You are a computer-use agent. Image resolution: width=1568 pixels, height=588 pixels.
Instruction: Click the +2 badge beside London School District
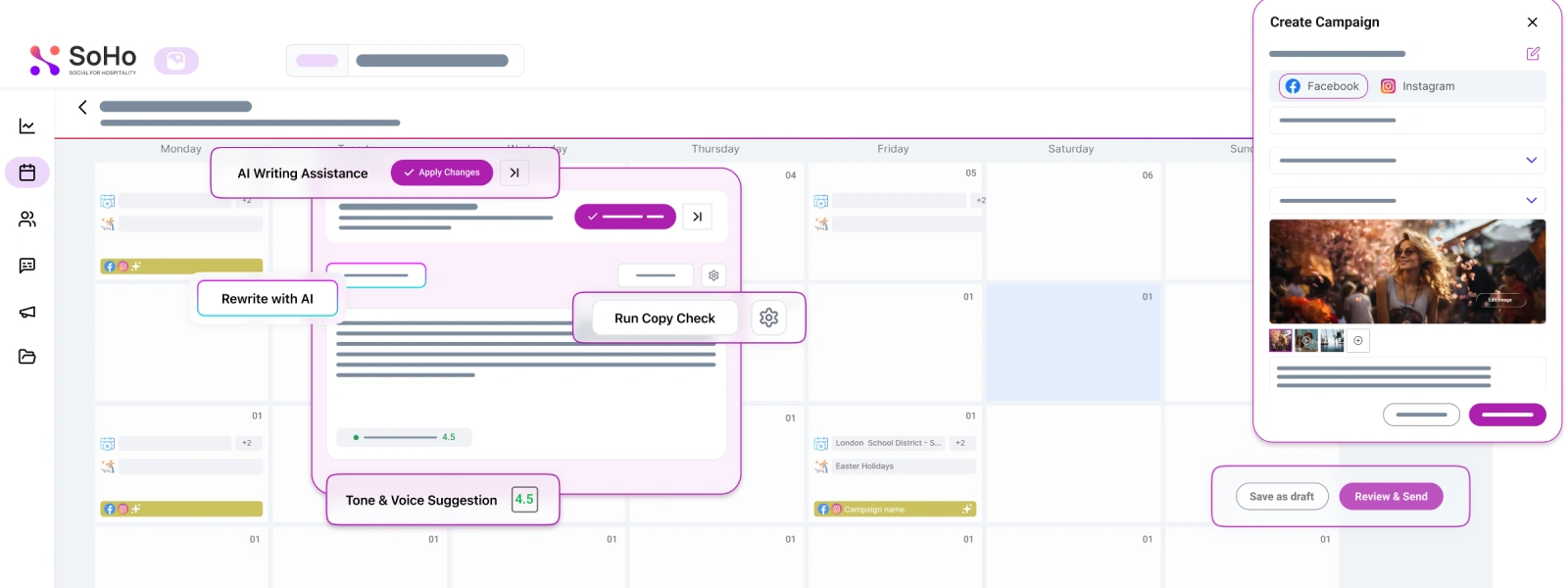click(x=960, y=443)
